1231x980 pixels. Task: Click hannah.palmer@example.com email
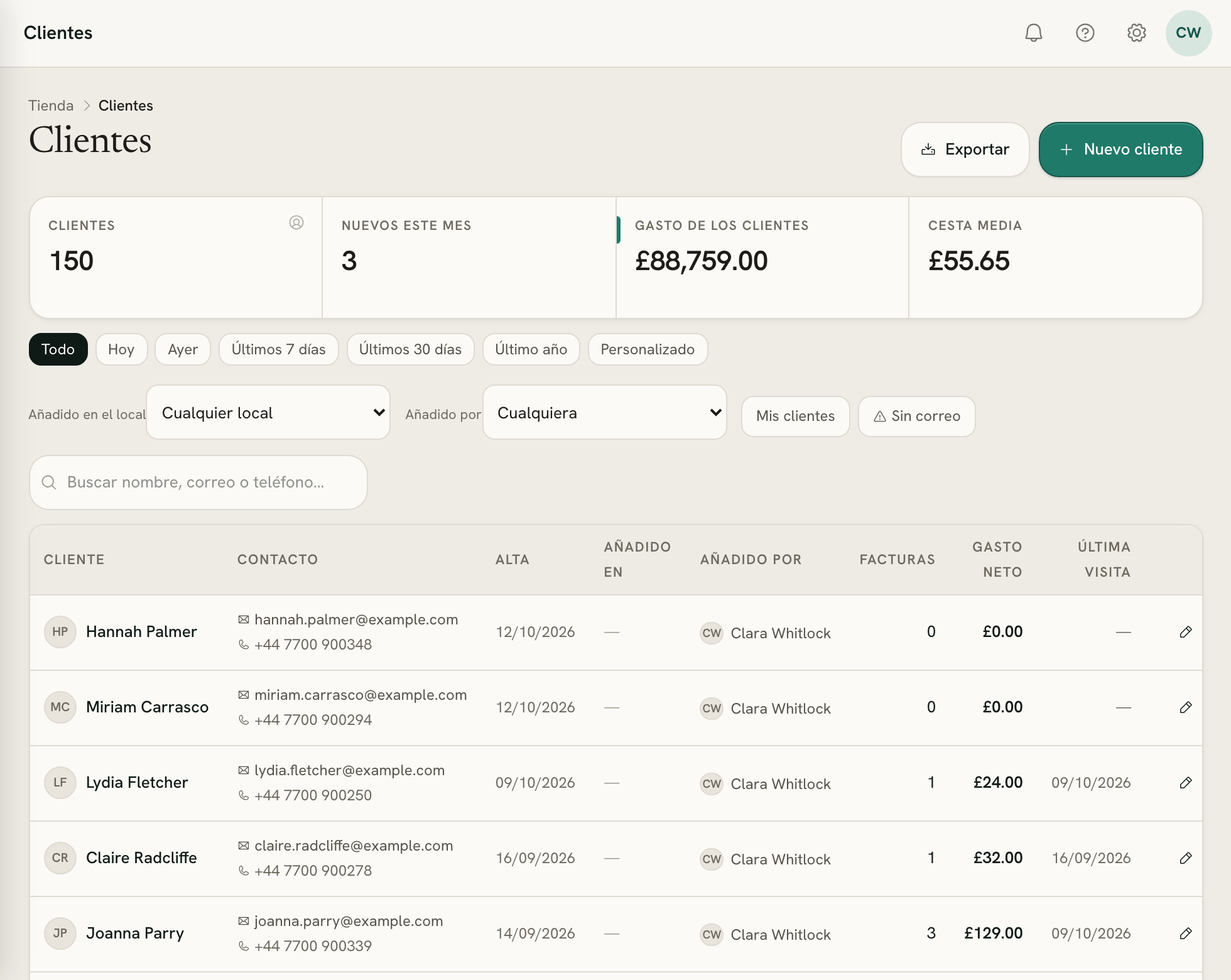[356, 619]
